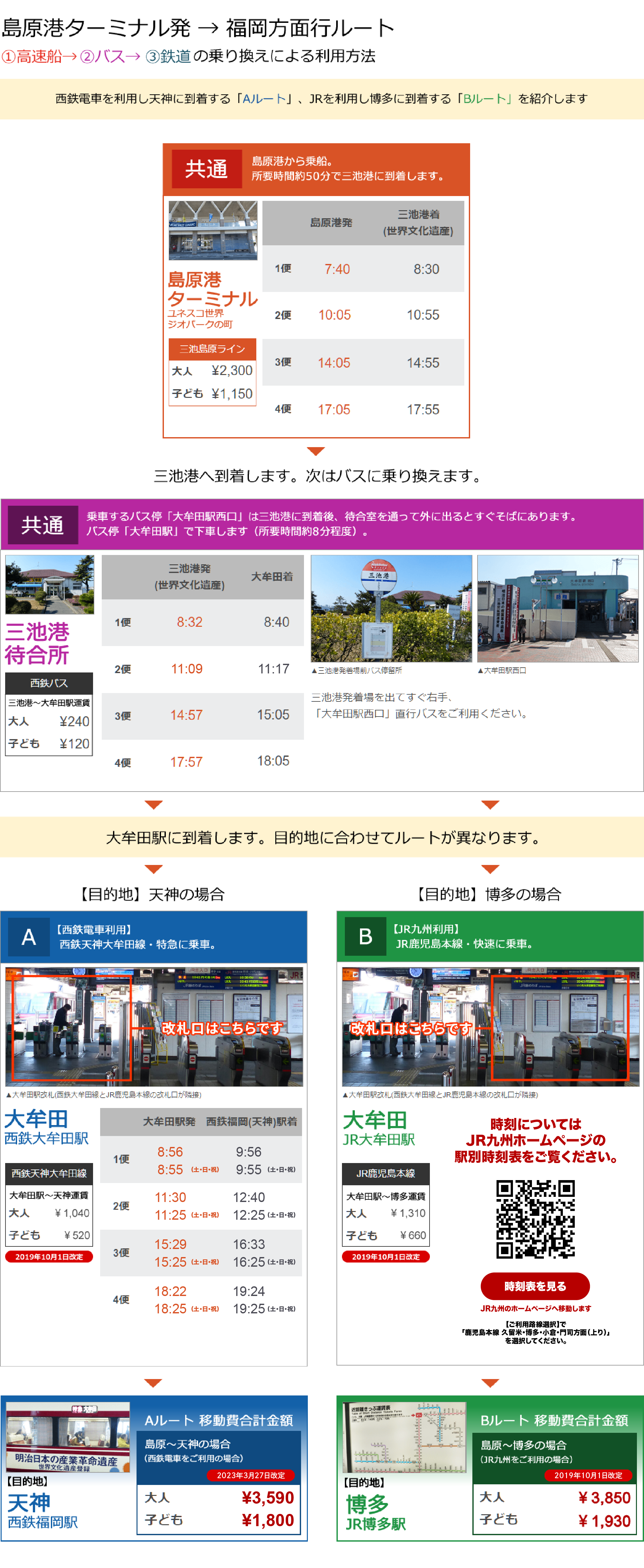Viewport: 644px width, 1568px height.
Task: Click the 2023年3月27日改定 red label
Action: [x=251, y=1475]
